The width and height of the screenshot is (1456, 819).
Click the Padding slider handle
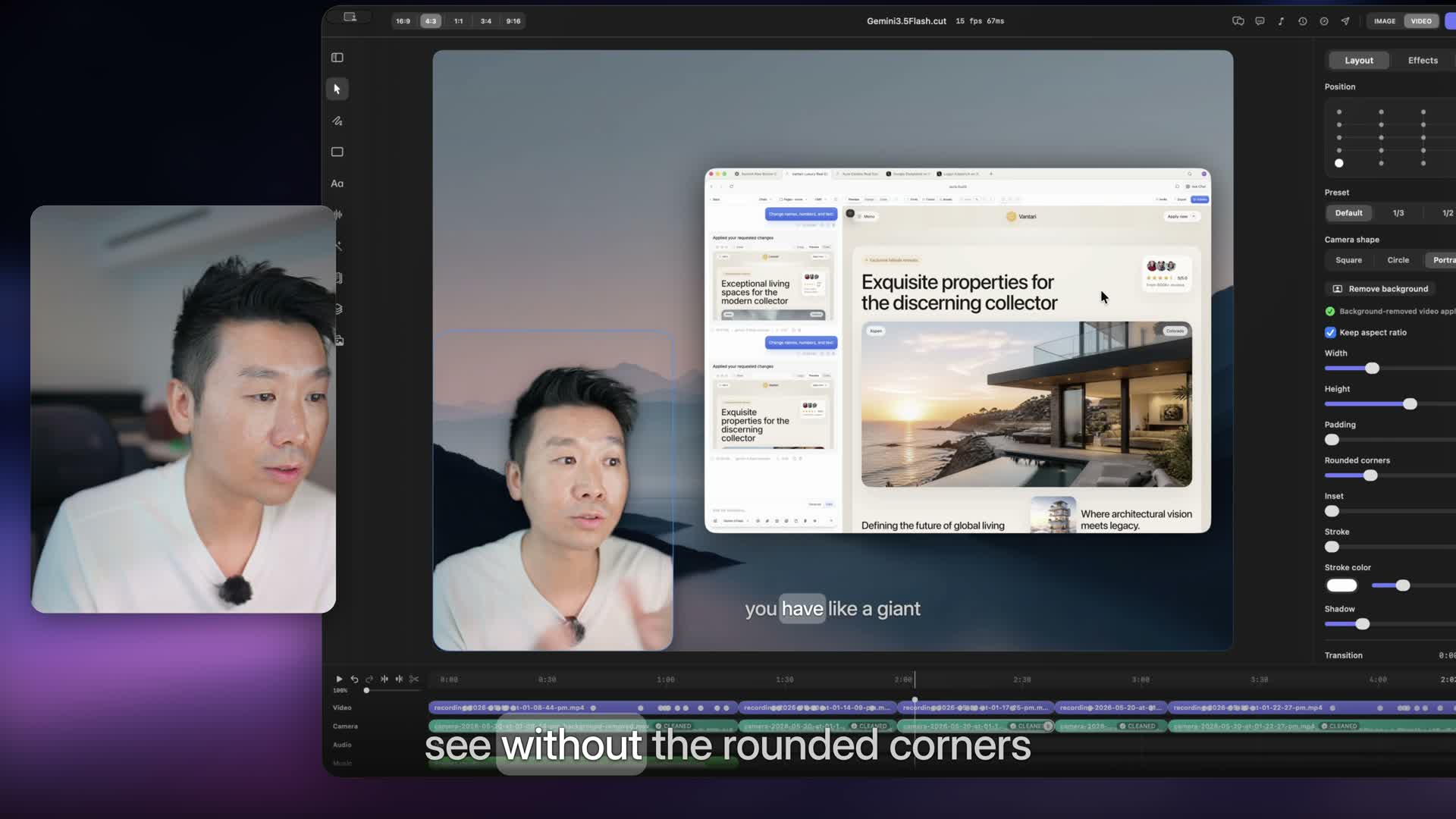[1332, 440]
